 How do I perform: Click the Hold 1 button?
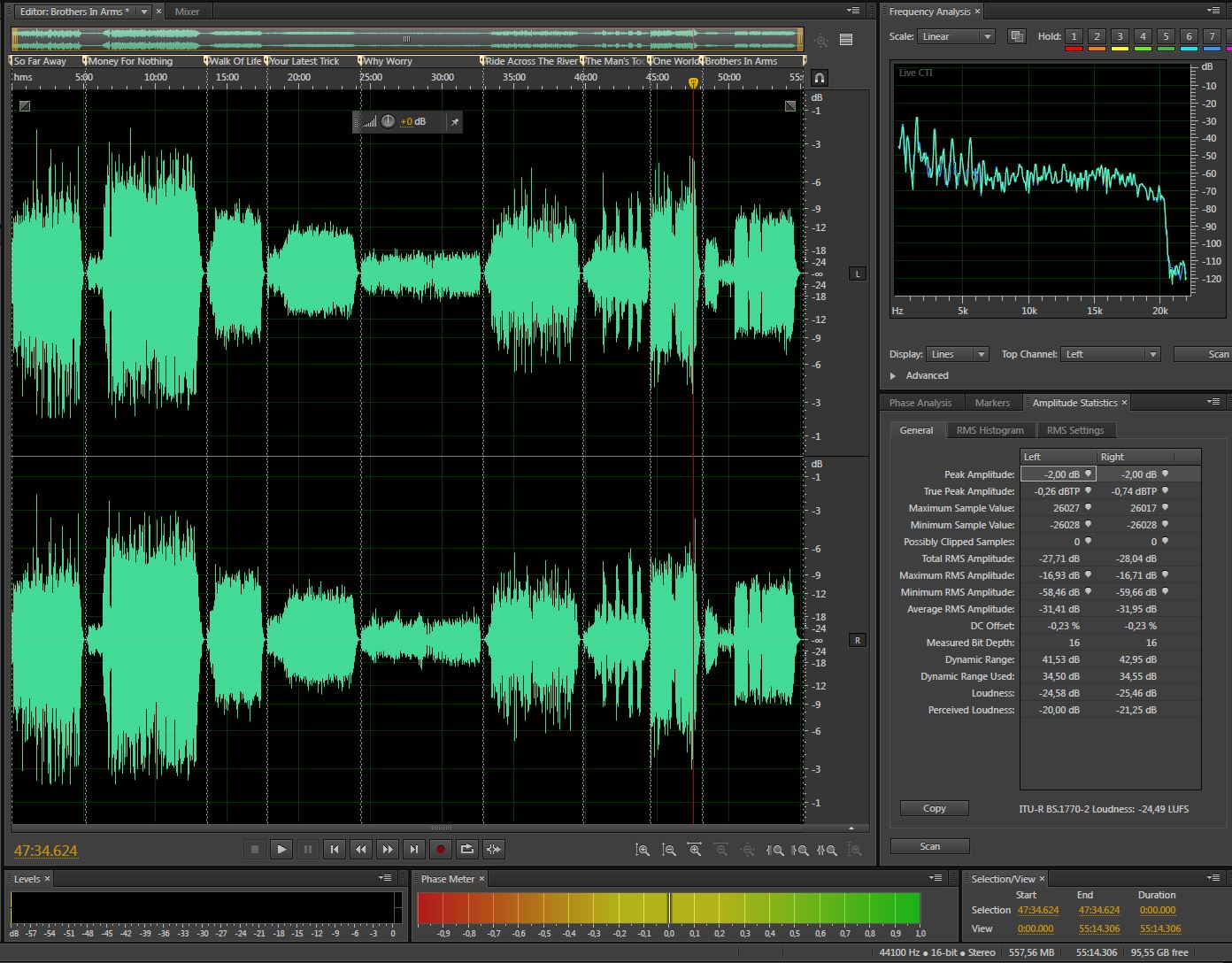(x=1074, y=36)
